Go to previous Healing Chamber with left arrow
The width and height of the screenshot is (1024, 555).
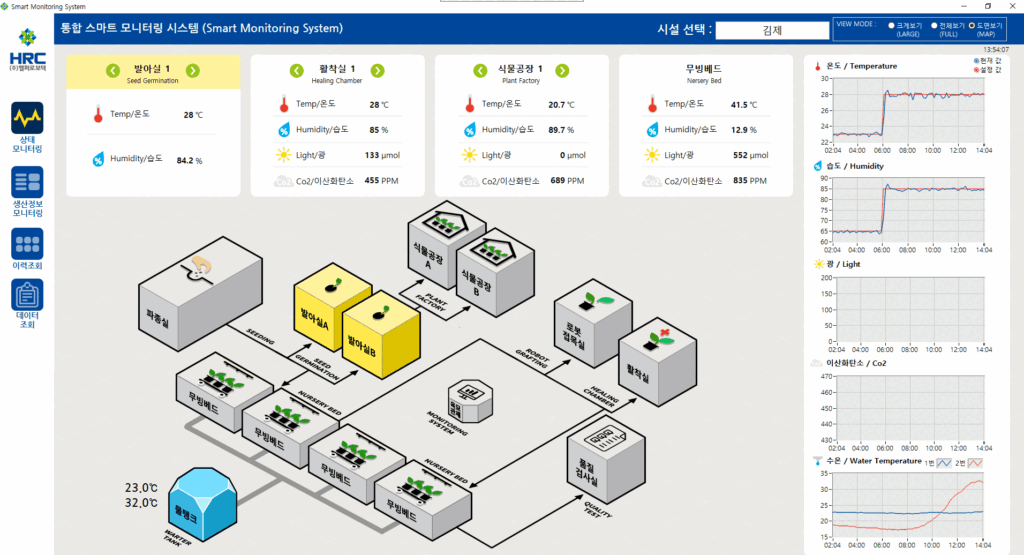[x=296, y=70]
